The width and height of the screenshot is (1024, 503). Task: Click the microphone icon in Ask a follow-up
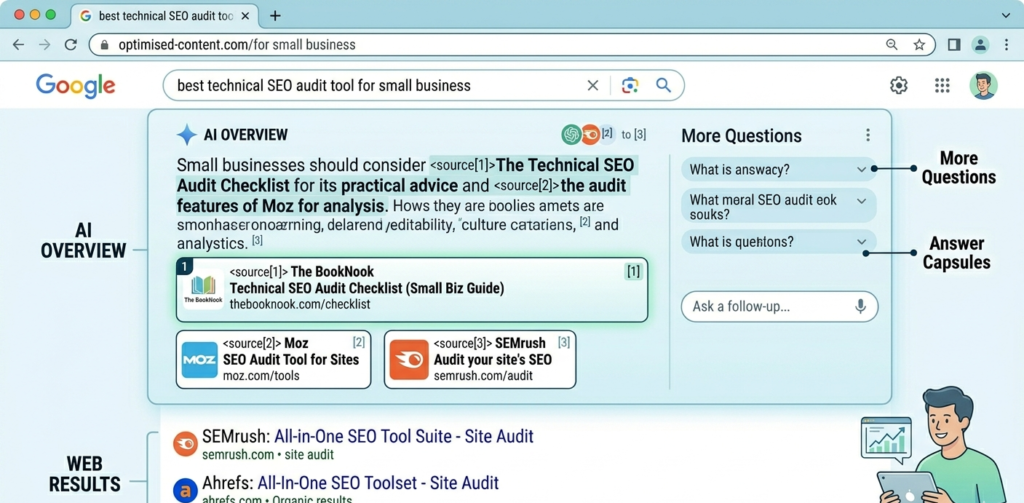(x=861, y=306)
